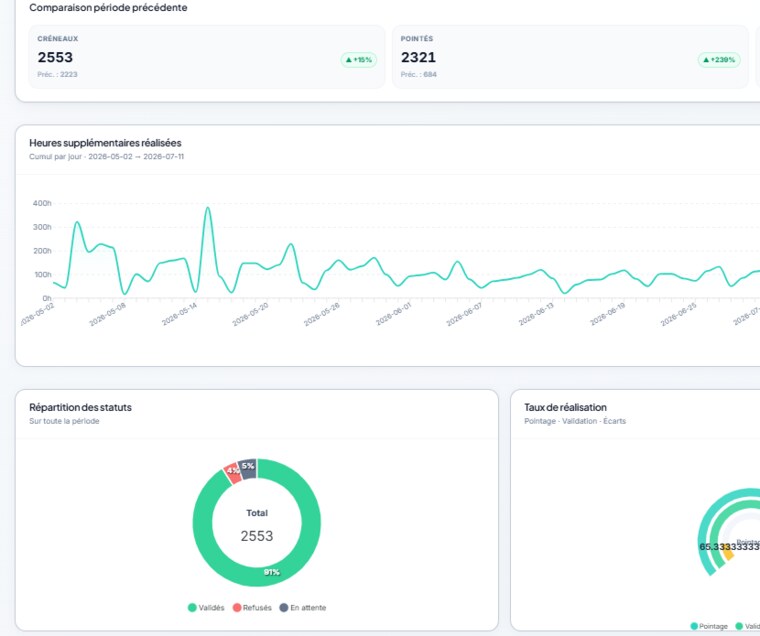This screenshot has height=636, width=760.
Task: Click the highest peak on the line chart
Action: 208,208
